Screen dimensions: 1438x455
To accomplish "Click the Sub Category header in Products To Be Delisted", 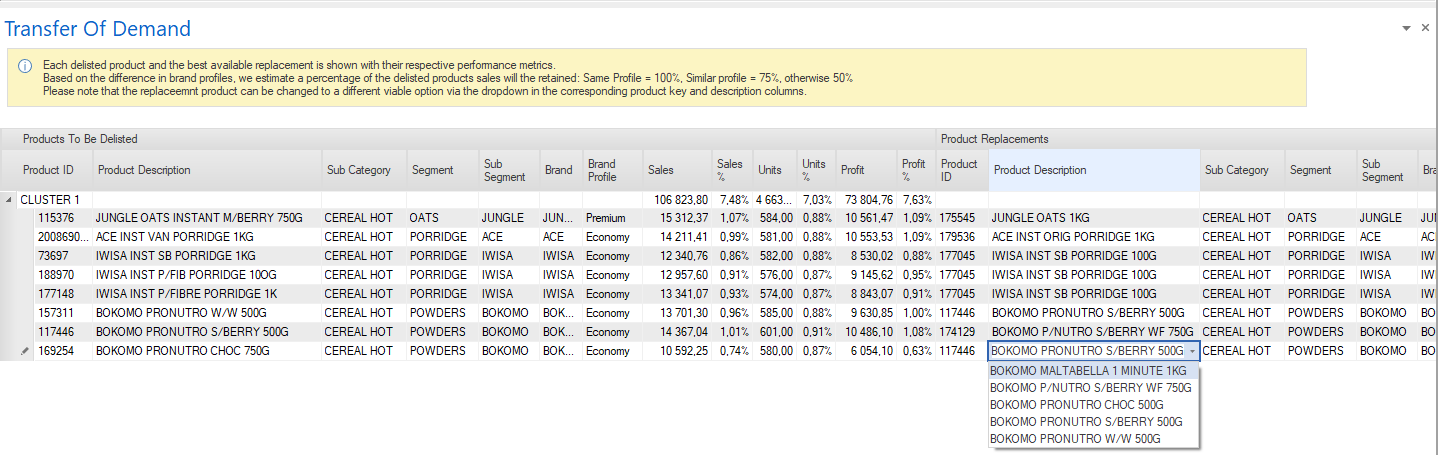I will (x=364, y=170).
